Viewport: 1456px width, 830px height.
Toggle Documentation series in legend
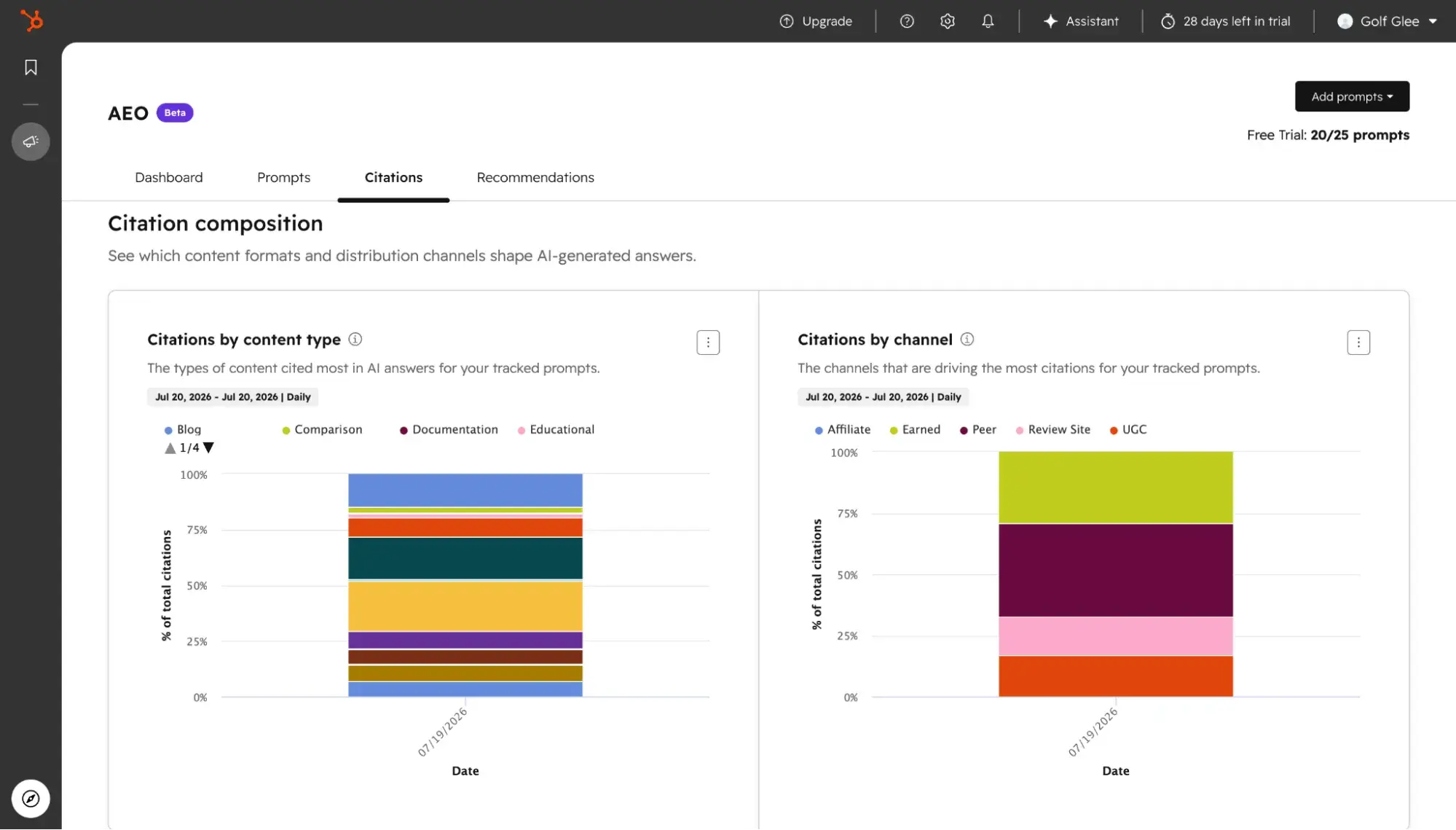(x=449, y=430)
